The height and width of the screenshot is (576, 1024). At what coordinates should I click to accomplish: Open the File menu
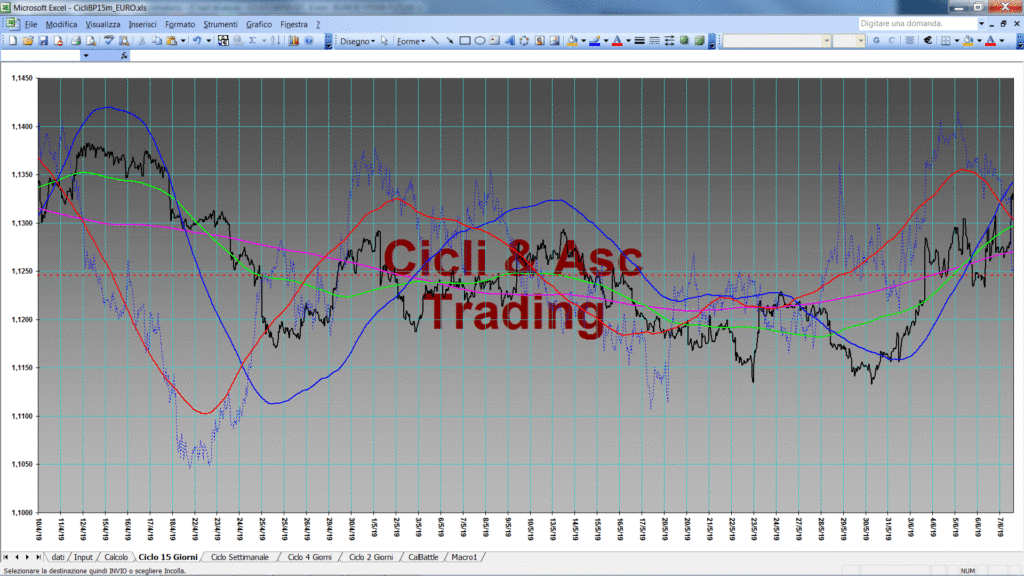[31, 24]
